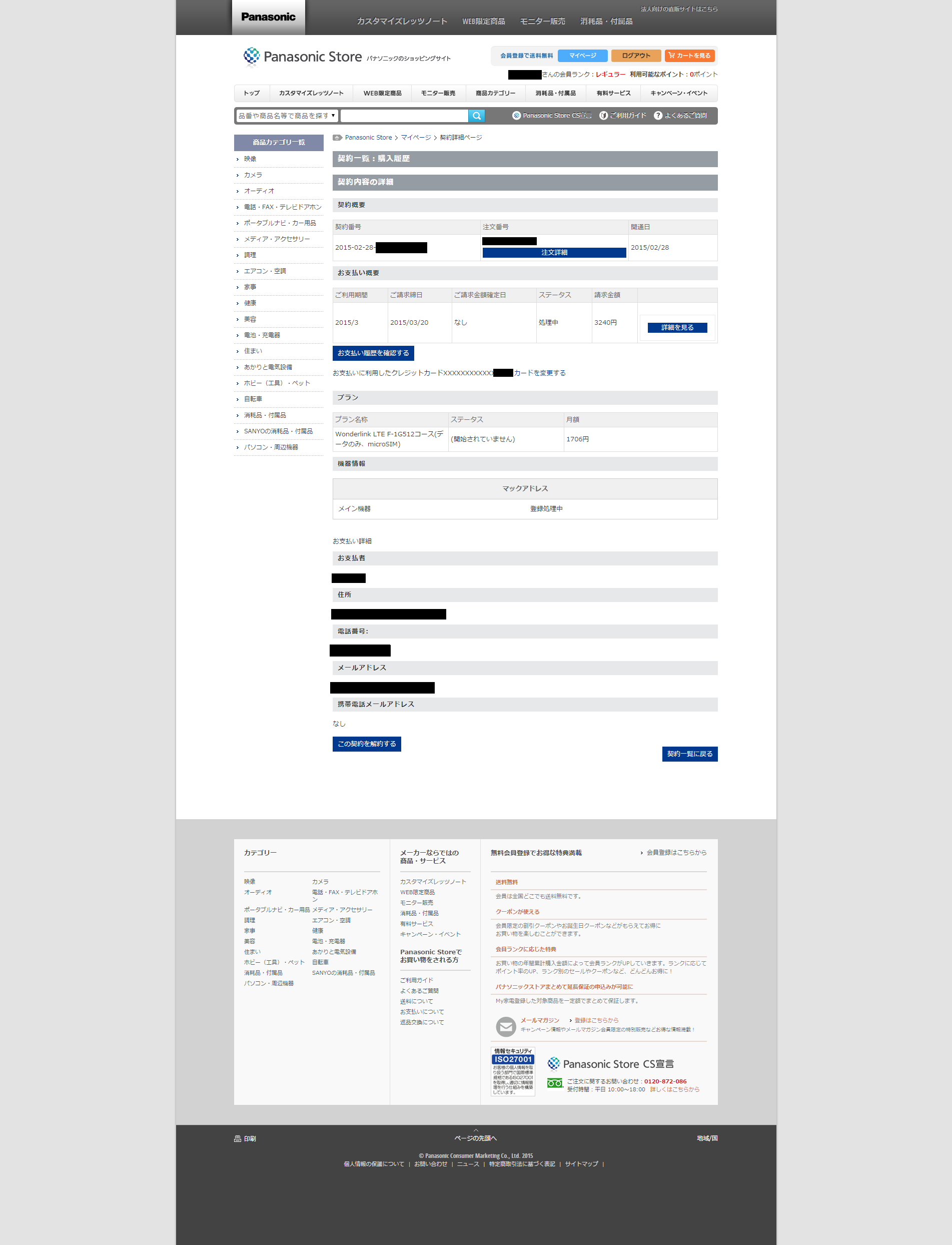Click the ISO27001 information security badge
This screenshot has height=1245, width=952.
click(x=513, y=1071)
